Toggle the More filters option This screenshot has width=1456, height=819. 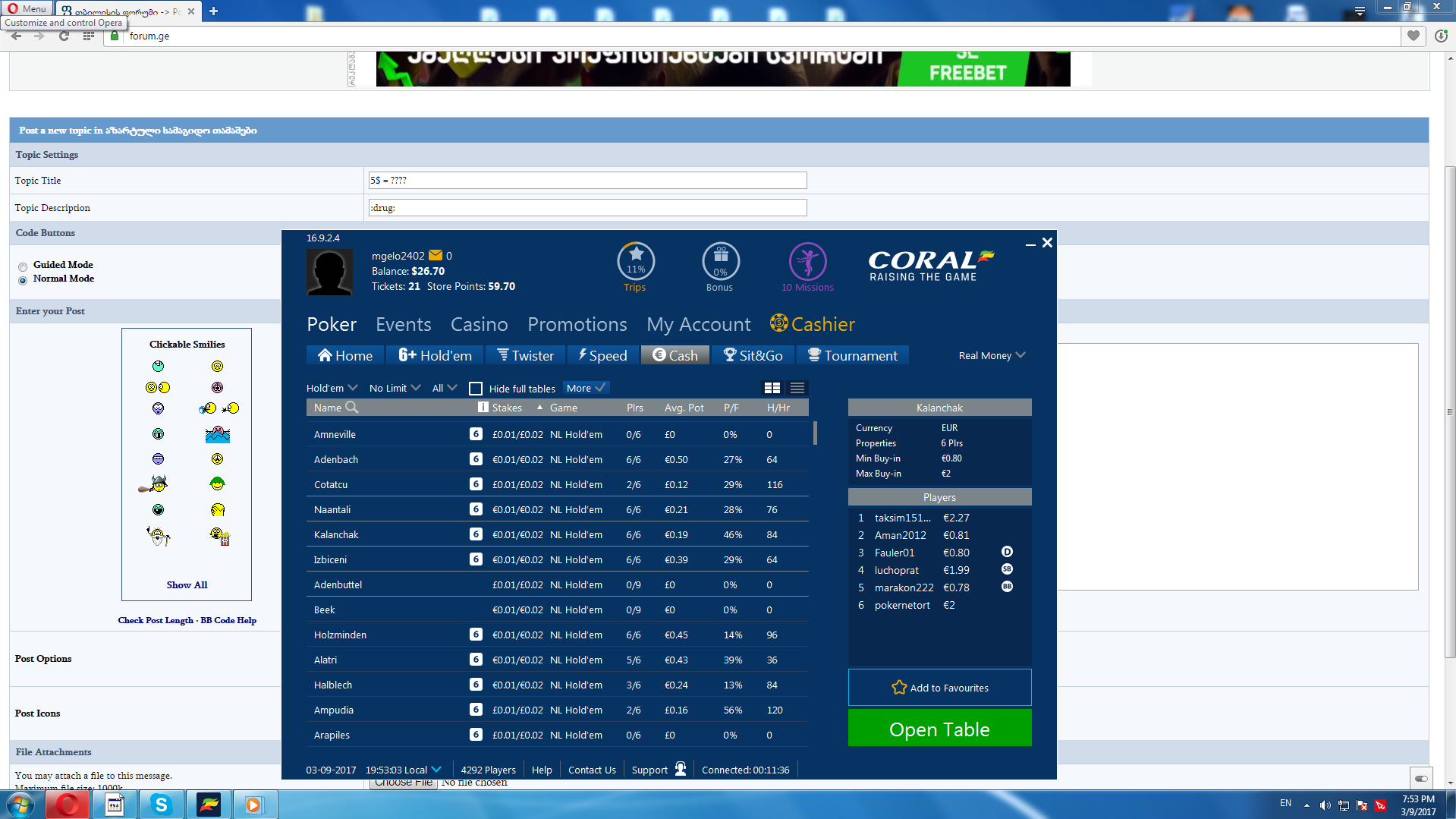(x=586, y=388)
